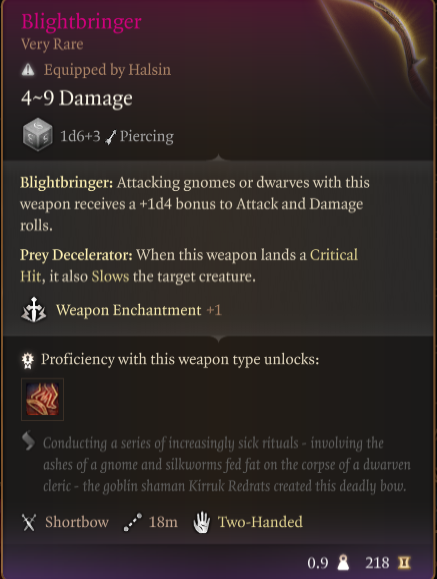Click the 4~9 Damage text
Image resolution: width=437 pixels, height=579 pixels.
(77, 98)
